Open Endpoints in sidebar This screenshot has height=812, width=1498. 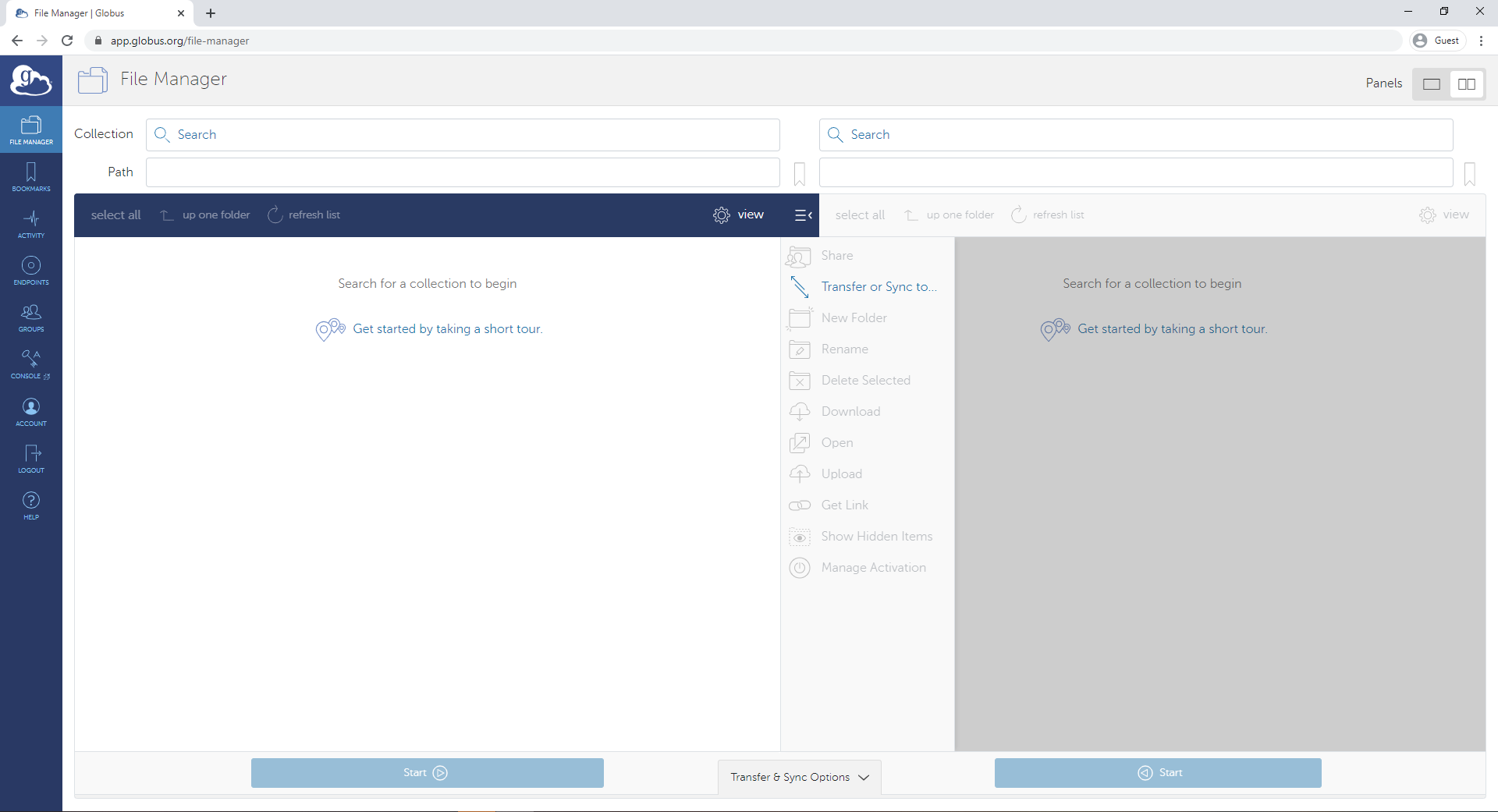31,271
